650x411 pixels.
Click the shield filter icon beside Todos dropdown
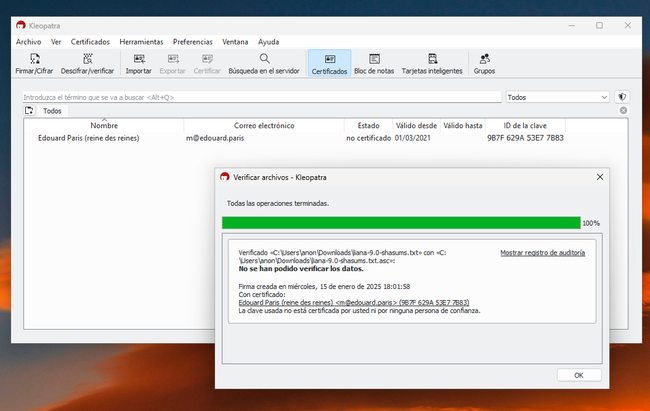[621, 97]
